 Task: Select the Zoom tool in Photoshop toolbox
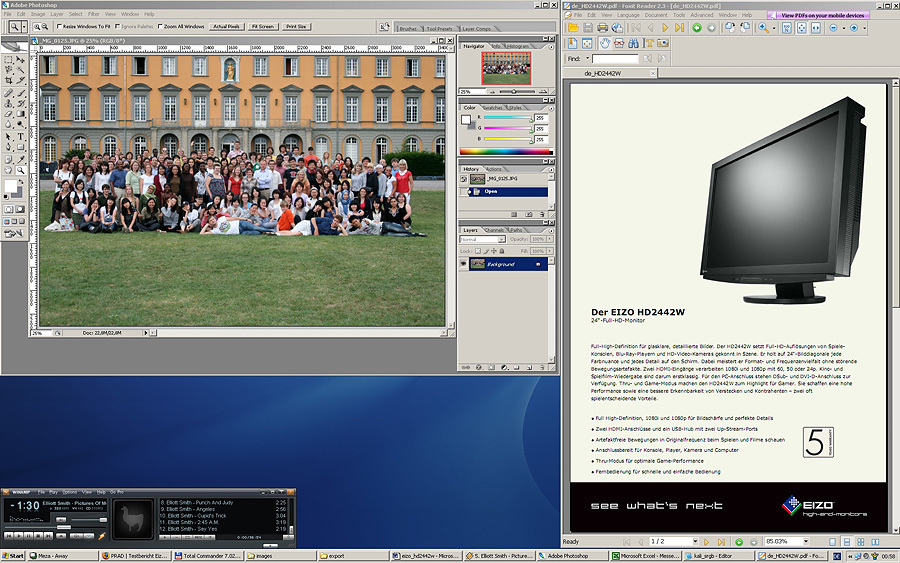(x=21, y=170)
